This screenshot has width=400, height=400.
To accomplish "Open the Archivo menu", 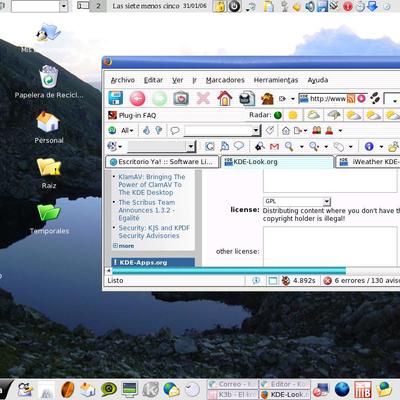I will click(123, 80).
